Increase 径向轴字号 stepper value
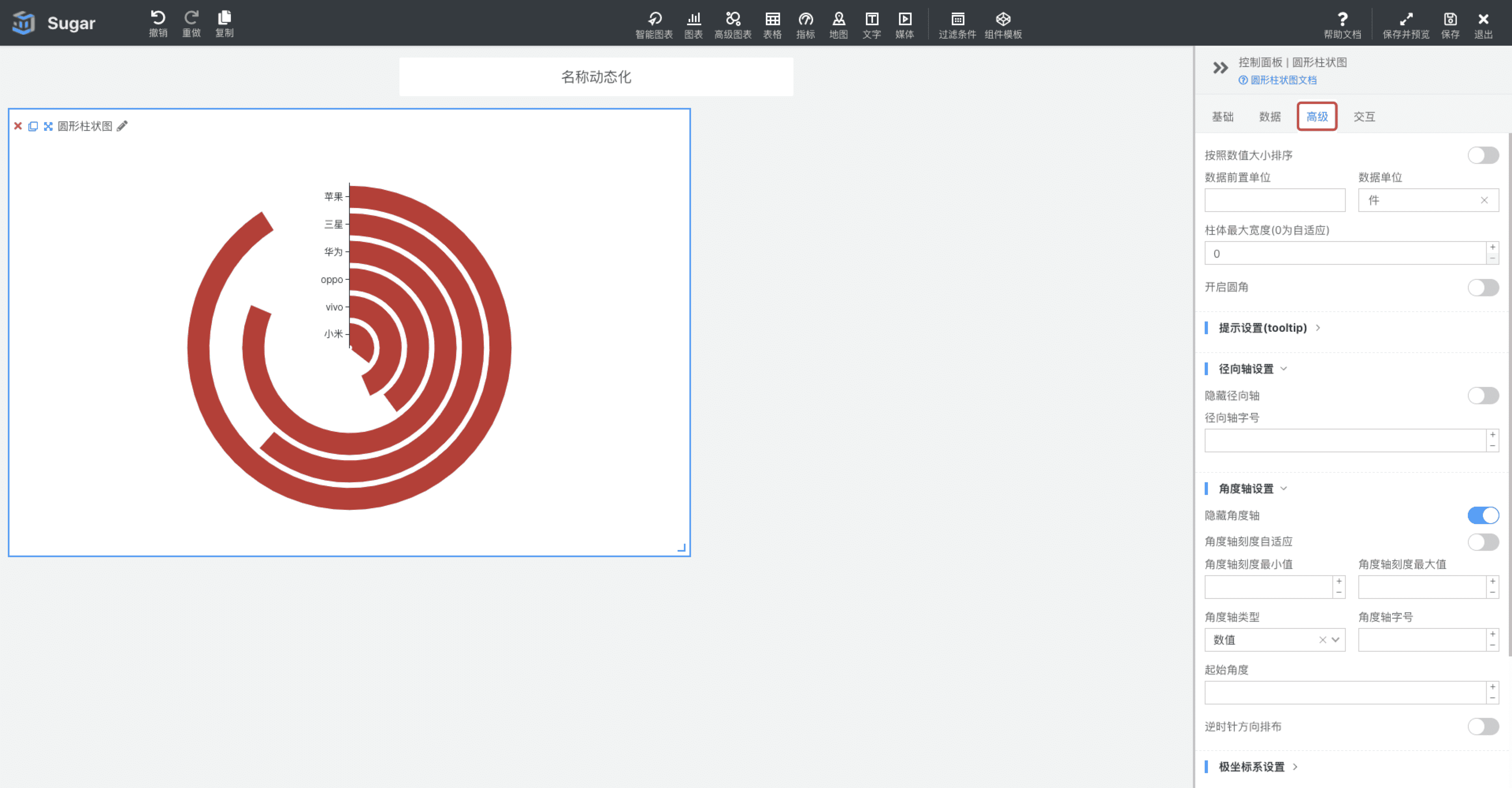 (1492, 435)
